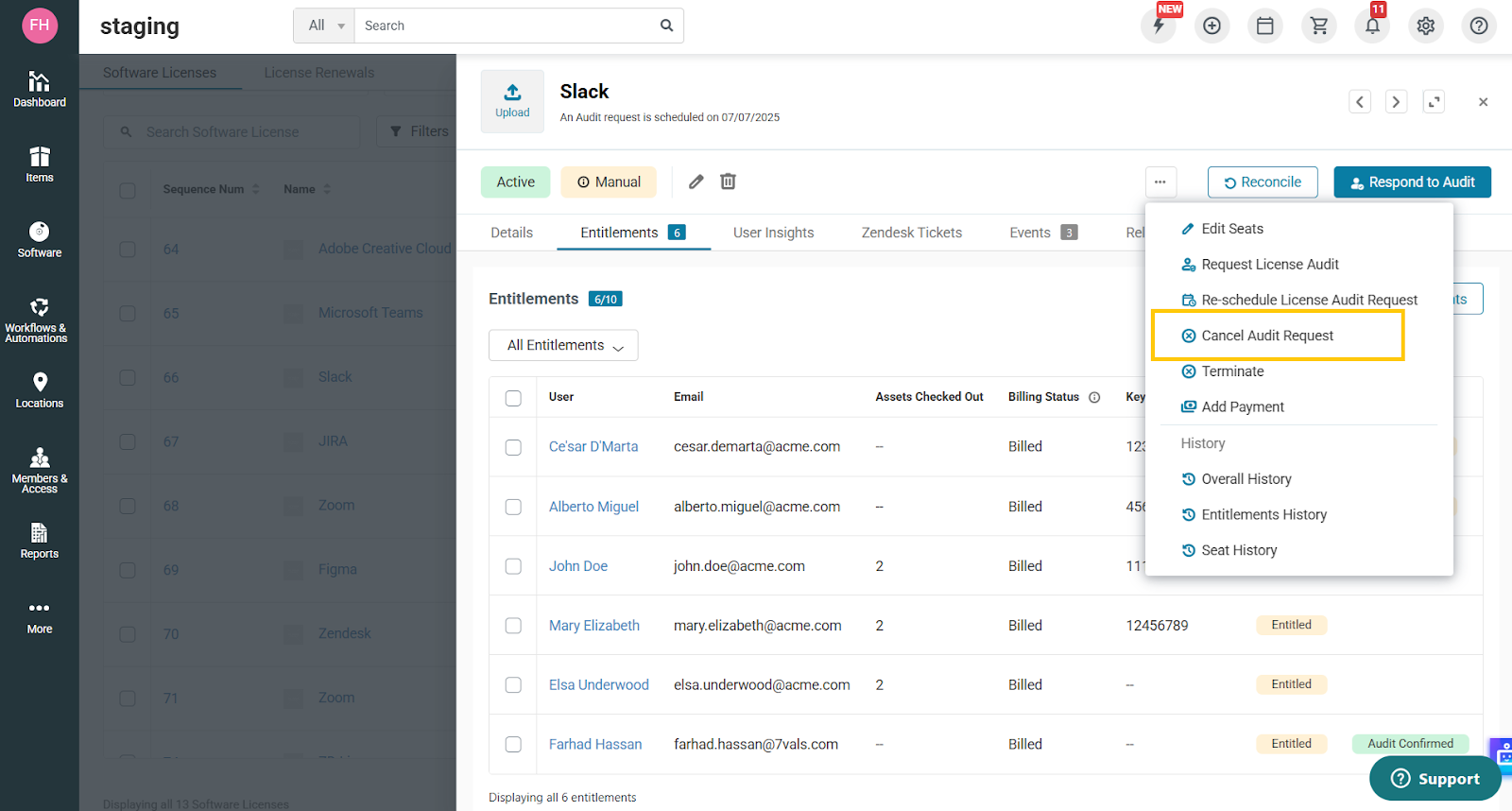
Task: Open Items in the sidebar
Action: point(40,164)
